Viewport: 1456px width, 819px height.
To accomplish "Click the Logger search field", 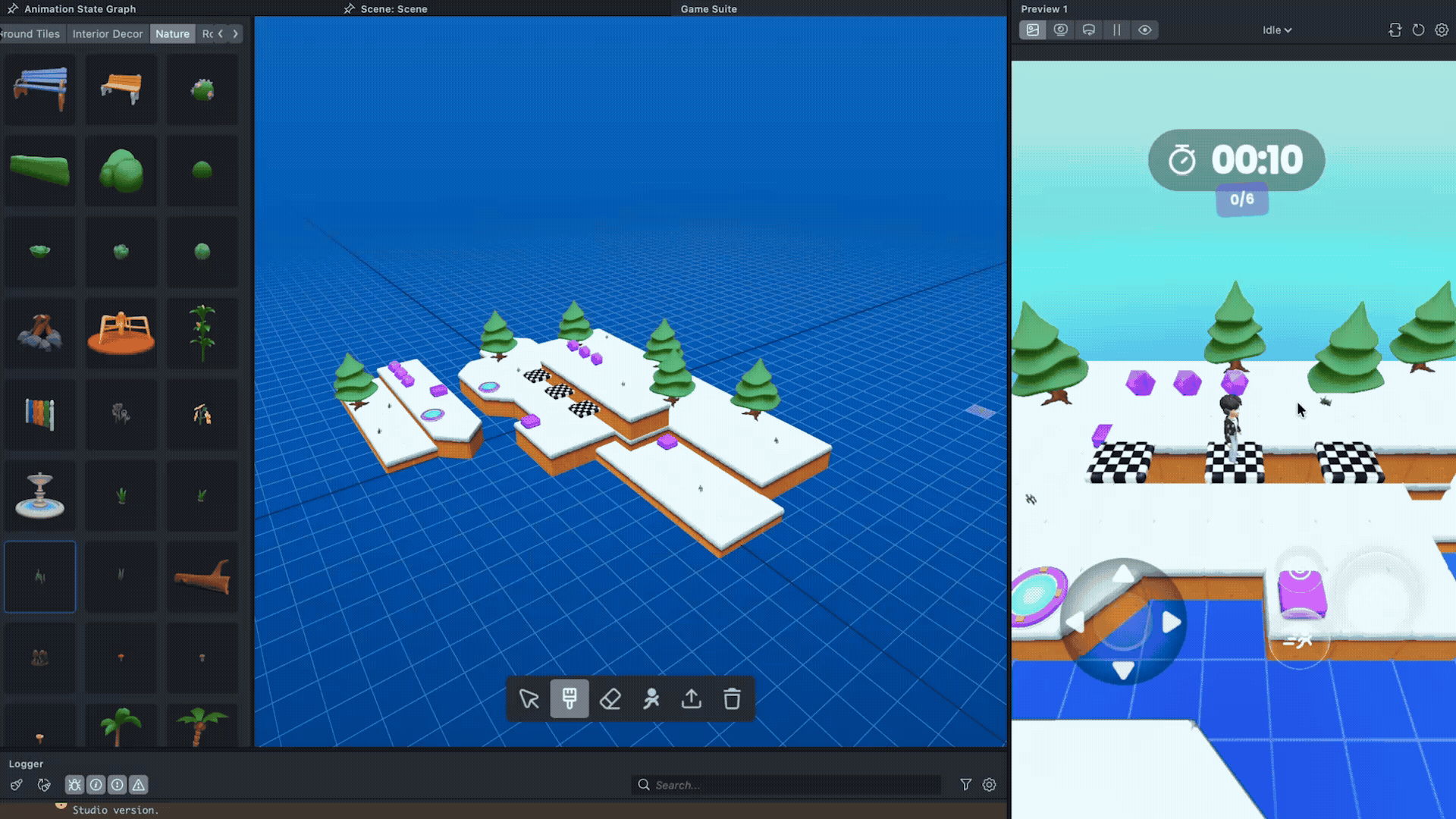I will coord(789,785).
